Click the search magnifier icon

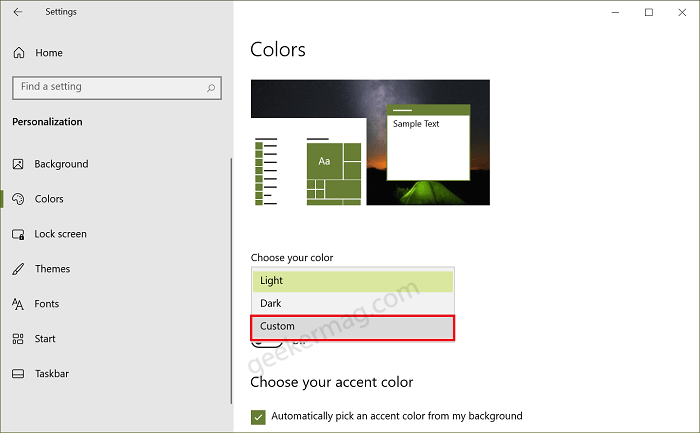tap(211, 88)
